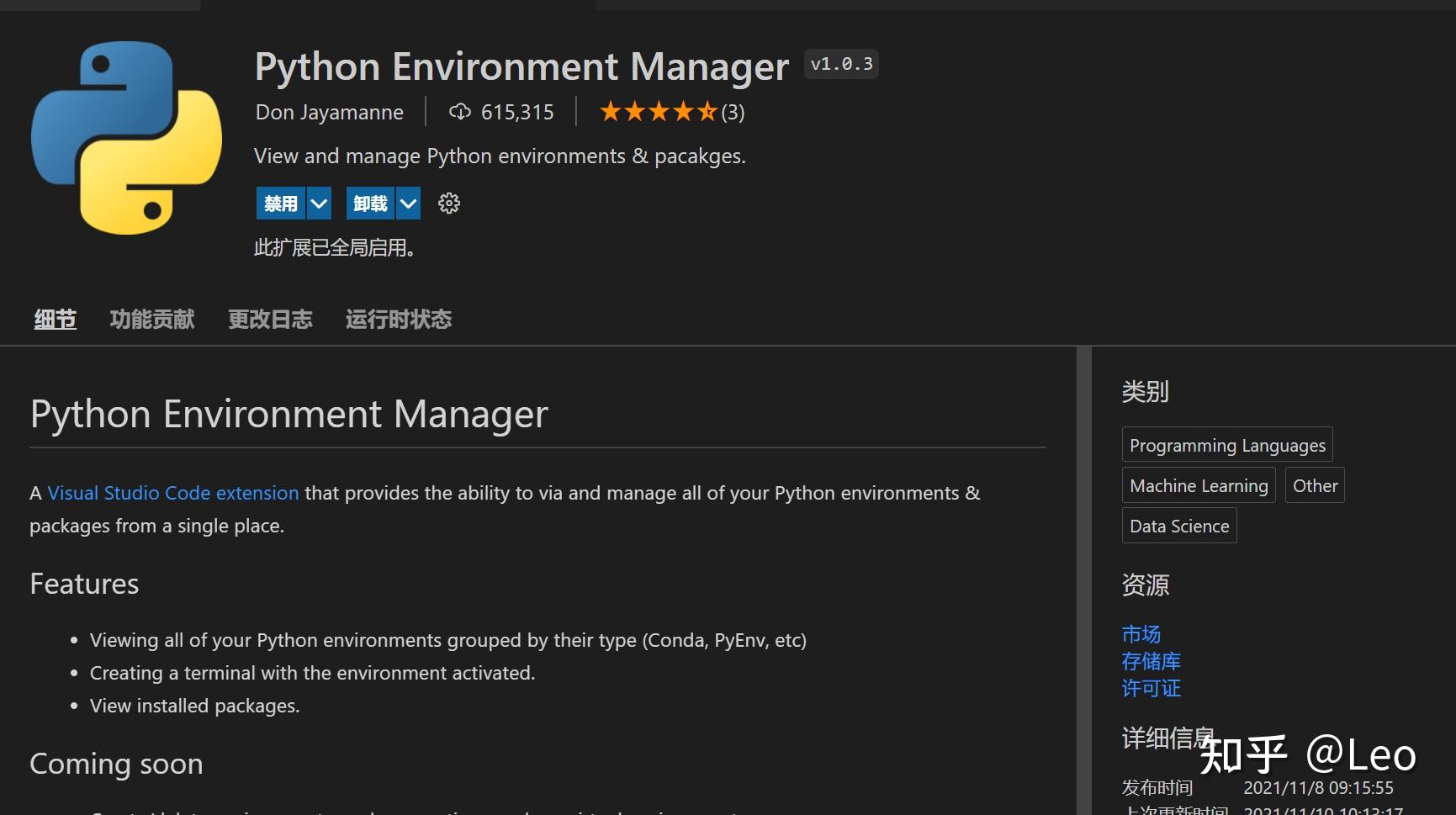The height and width of the screenshot is (815, 1456).
Task: Switch to the 功能贡献 tab
Action: [x=151, y=319]
